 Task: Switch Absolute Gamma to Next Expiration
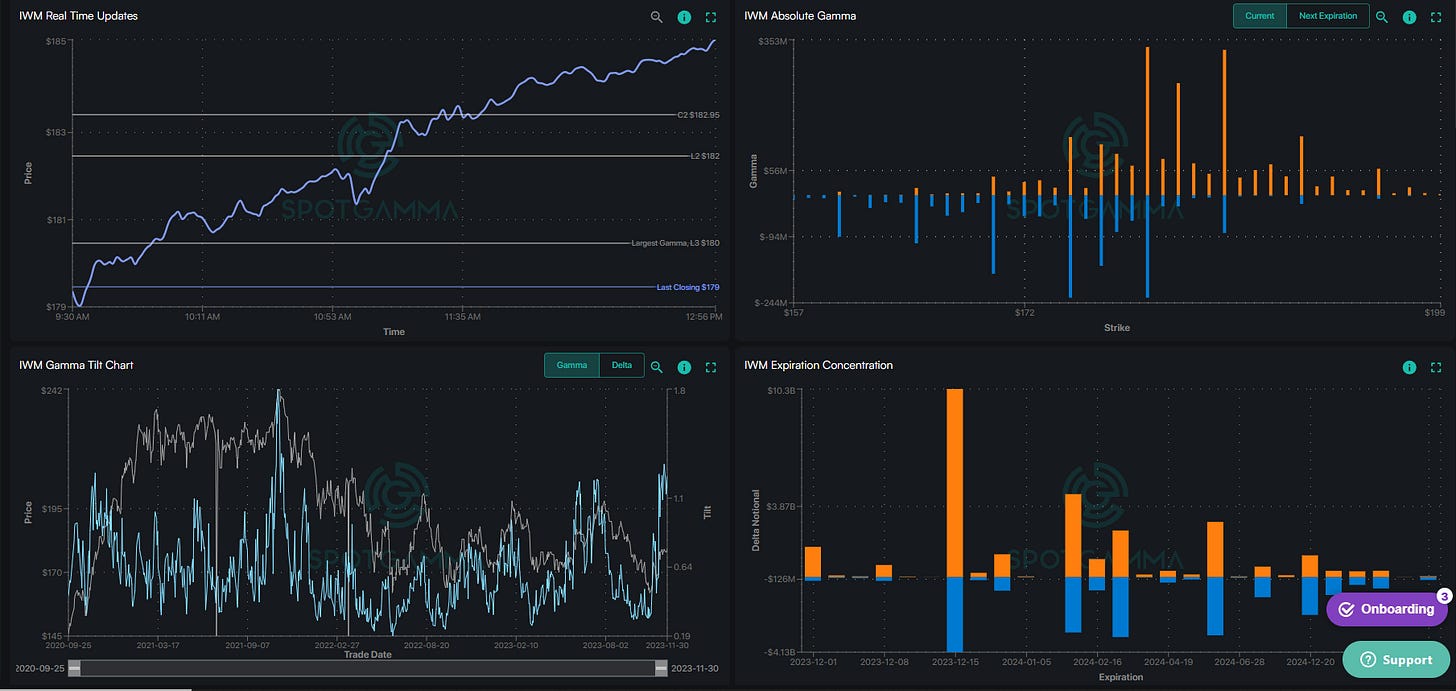point(1327,16)
